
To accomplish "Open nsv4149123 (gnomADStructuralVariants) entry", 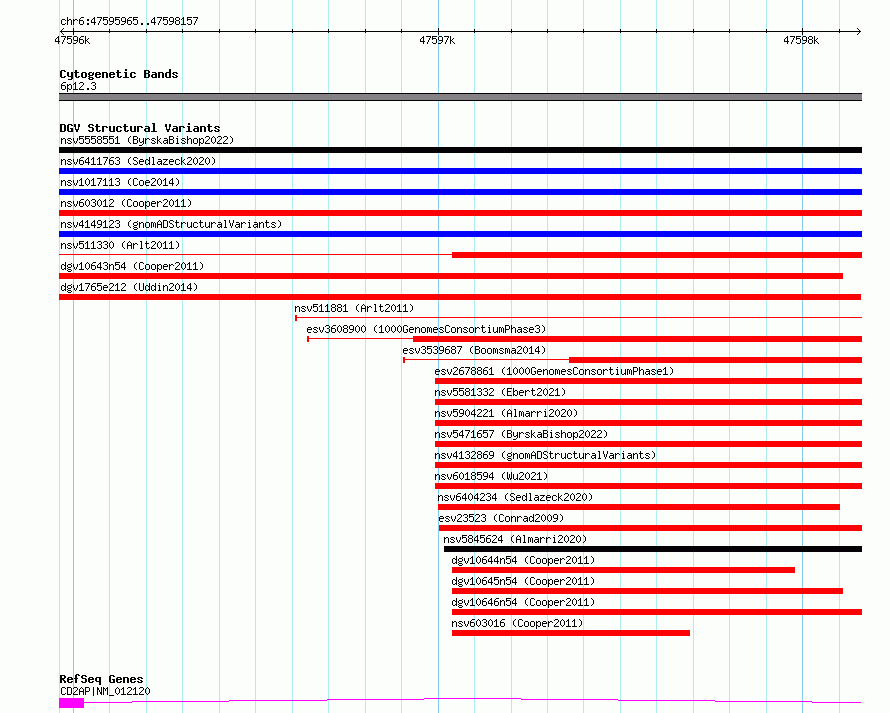I will click(171, 224).
